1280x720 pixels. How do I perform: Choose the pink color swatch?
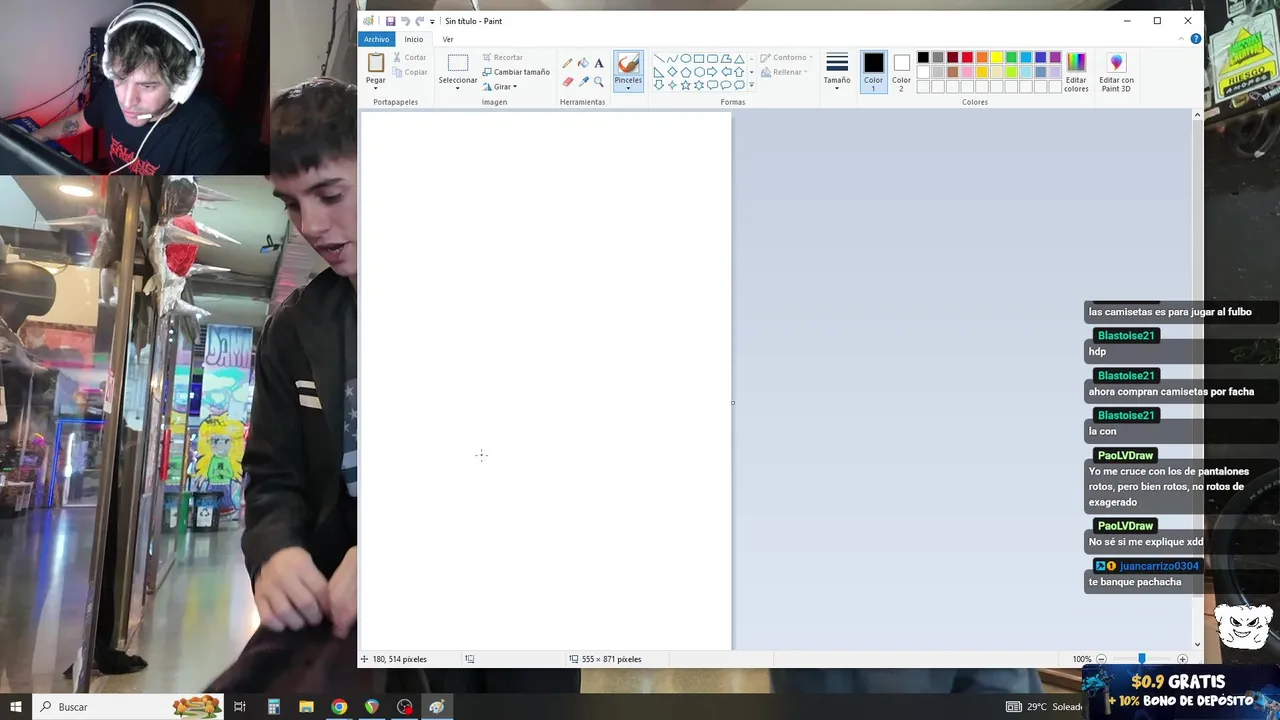coord(967,72)
